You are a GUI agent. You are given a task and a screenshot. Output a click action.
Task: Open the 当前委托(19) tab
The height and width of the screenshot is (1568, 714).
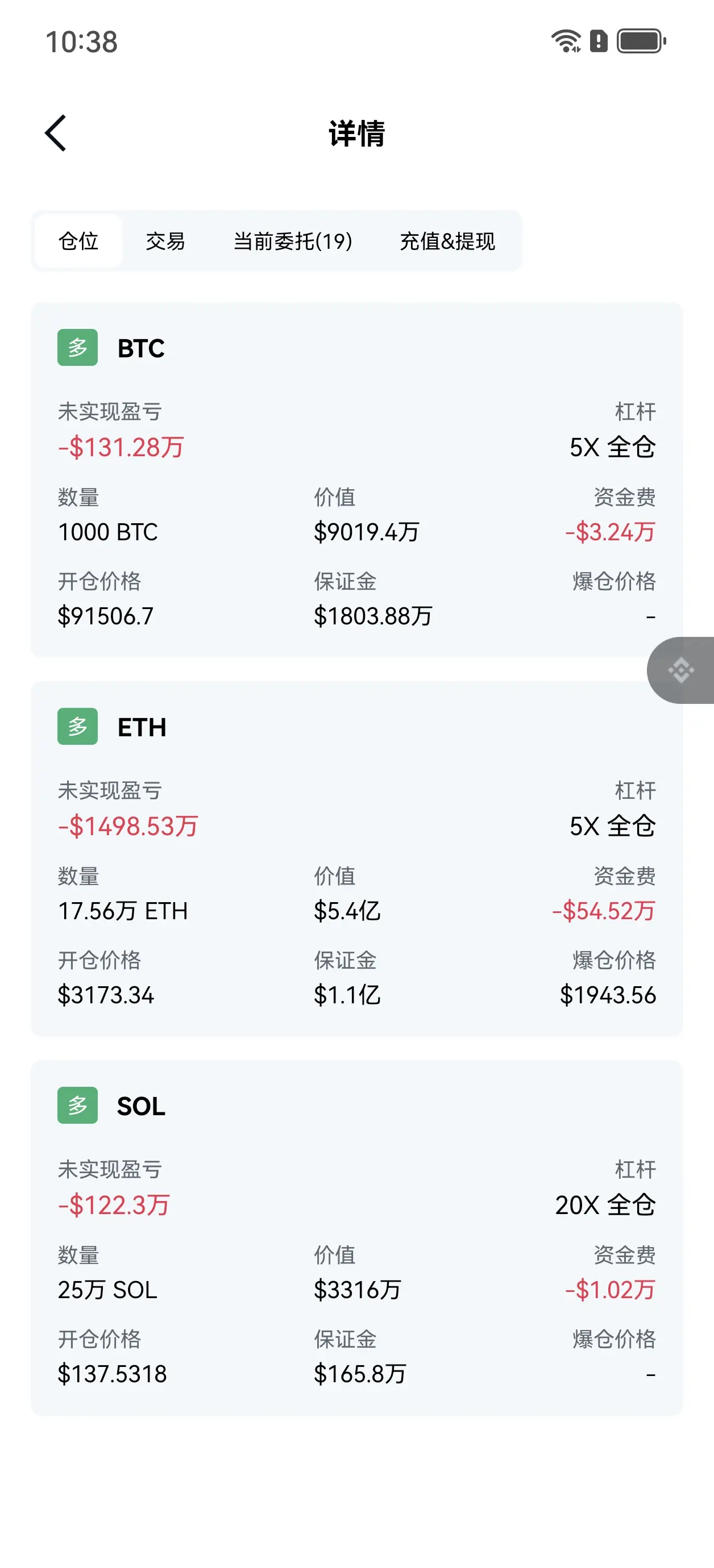coord(293,241)
